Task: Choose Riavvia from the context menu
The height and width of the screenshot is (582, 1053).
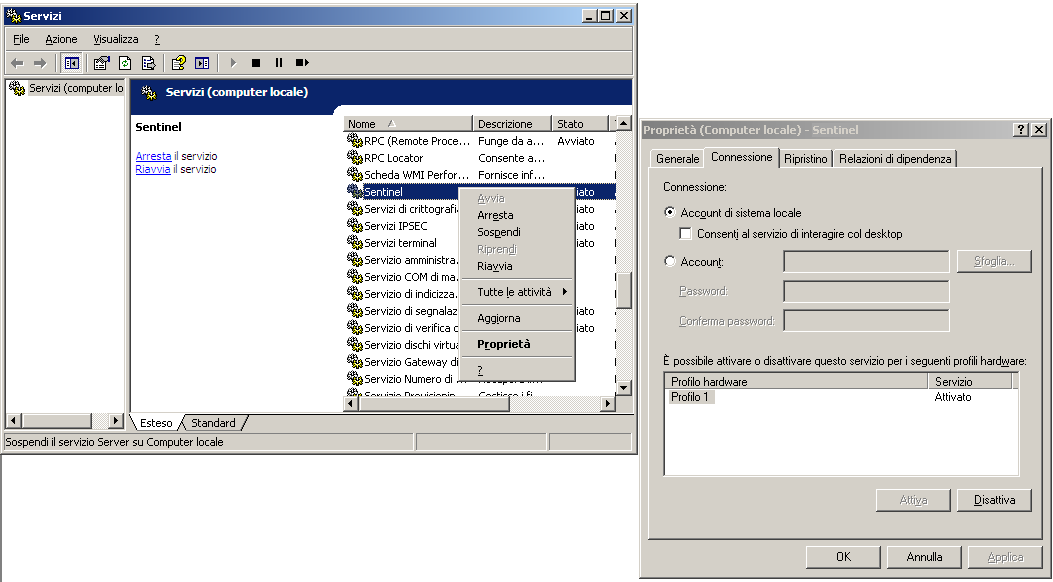Action: tap(516, 266)
